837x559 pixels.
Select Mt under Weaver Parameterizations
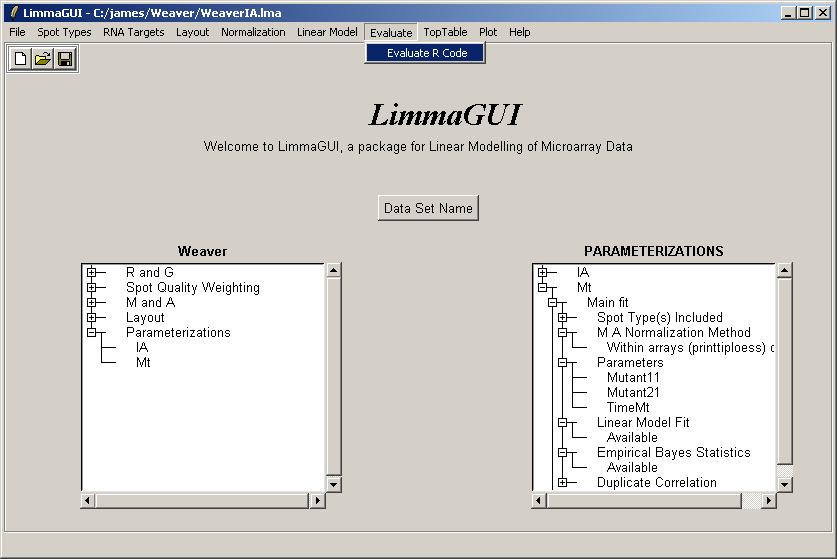click(x=143, y=362)
